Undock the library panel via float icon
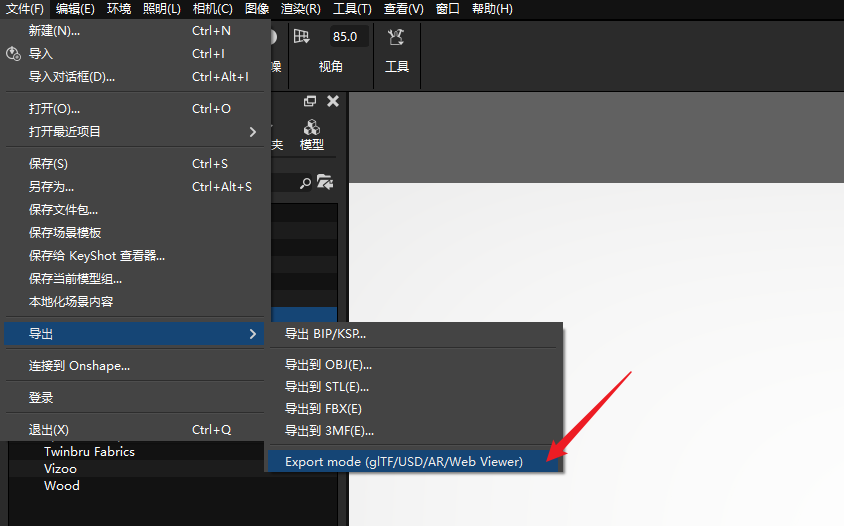This screenshot has height=526, width=844. pyautogui.click(x=310, y=101)
